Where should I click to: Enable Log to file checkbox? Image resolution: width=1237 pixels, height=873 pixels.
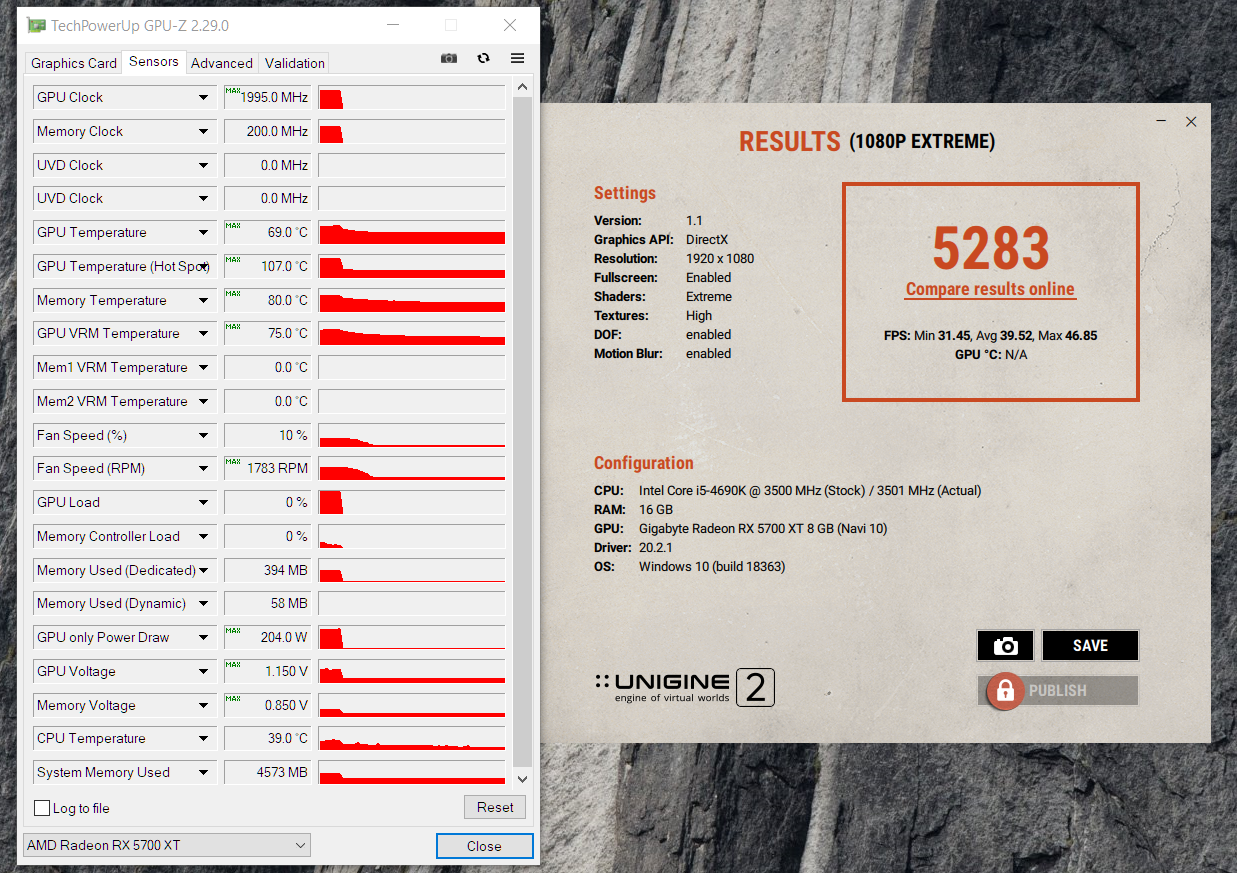(x=42, y=808)
